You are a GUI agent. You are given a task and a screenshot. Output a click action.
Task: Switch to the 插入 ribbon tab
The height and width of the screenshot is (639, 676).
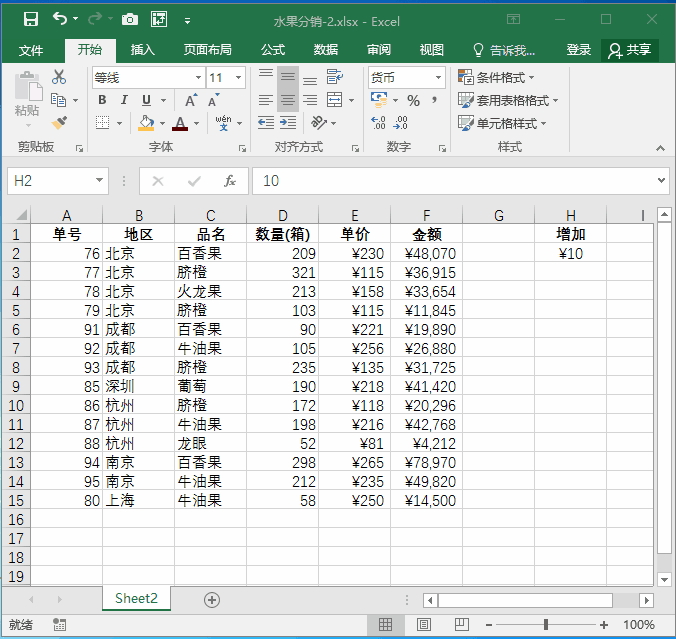point(143,50)
